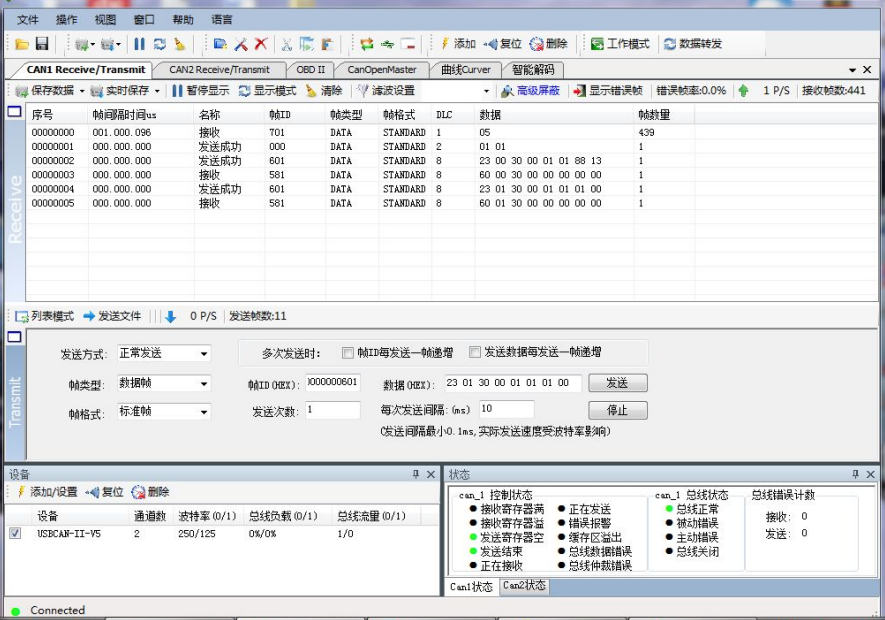Click the 数据(HEX) input field
885x620 pixels.
[x=512, y=383]
